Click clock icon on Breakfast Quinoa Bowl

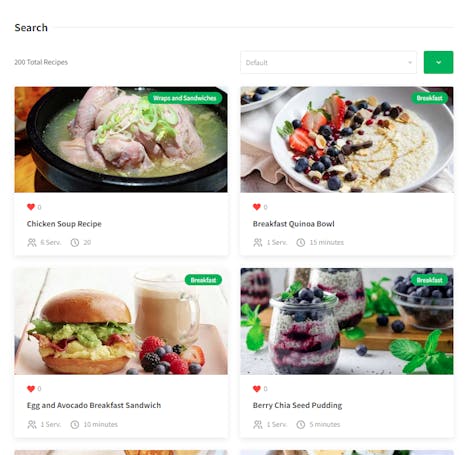click(301, 242)
